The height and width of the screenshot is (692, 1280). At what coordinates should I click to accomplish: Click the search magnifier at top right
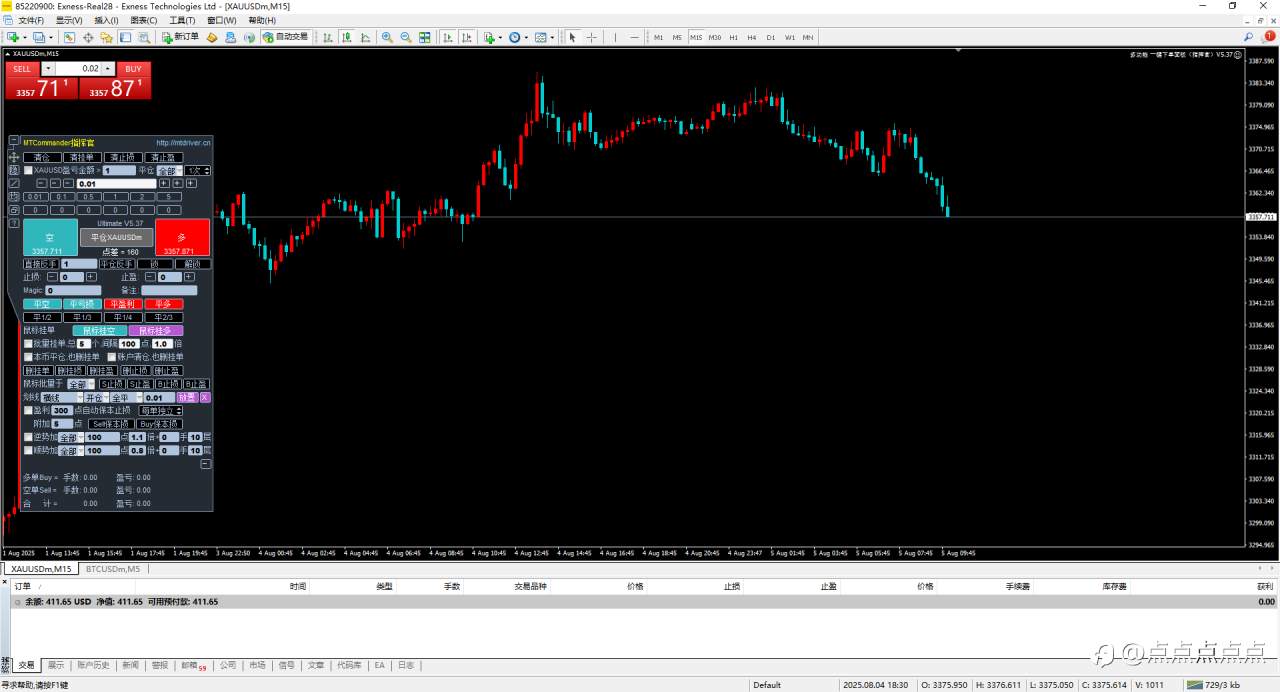(1248, 37)
